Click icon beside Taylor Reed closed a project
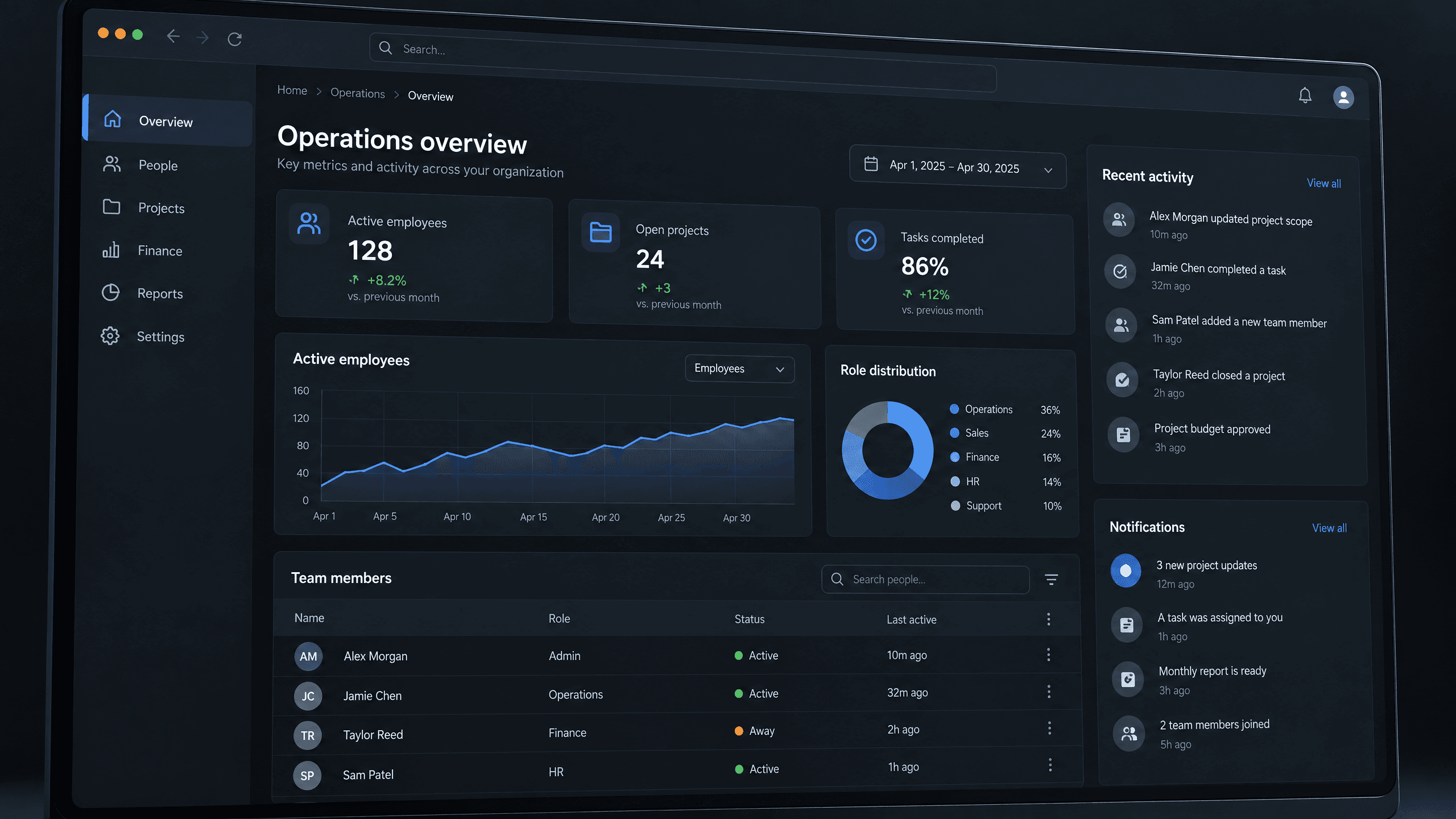Image resolution: width=1456 pixels, height=819 pixels. point(1122,380)
